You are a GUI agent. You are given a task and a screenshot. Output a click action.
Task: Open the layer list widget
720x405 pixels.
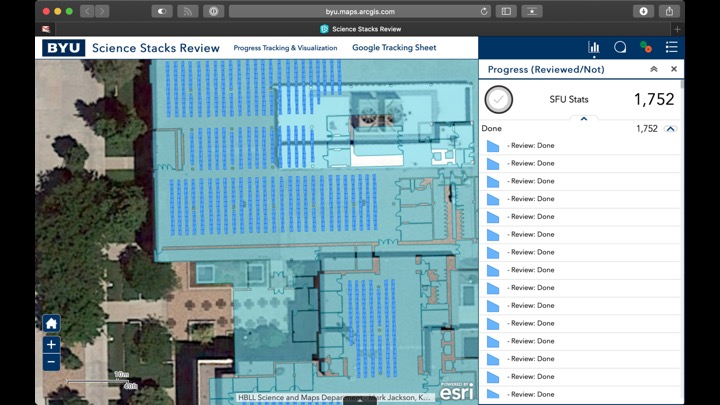click(x=672, y=47)
